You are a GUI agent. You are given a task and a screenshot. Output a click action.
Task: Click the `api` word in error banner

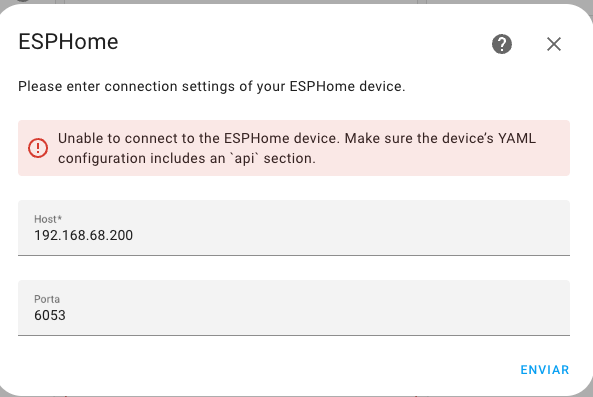point(245,158)
